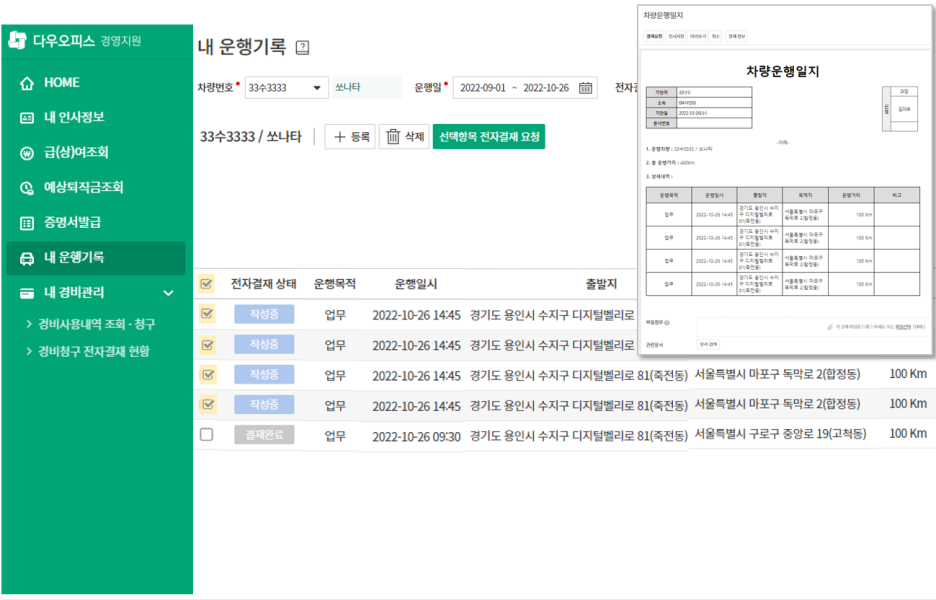Click the 증명서발급 document icon

(25, 223)
